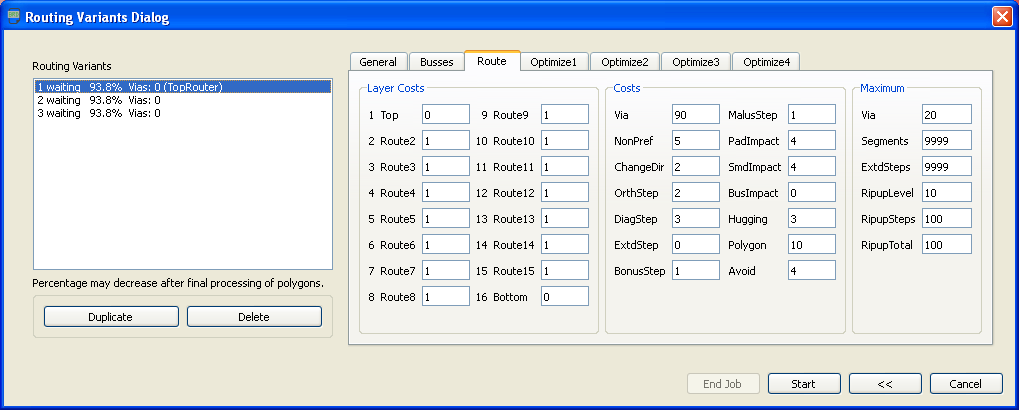Click the 3 Route3 layer cost field
This screenshot has height=410, width=1019.
click(446, 167)
